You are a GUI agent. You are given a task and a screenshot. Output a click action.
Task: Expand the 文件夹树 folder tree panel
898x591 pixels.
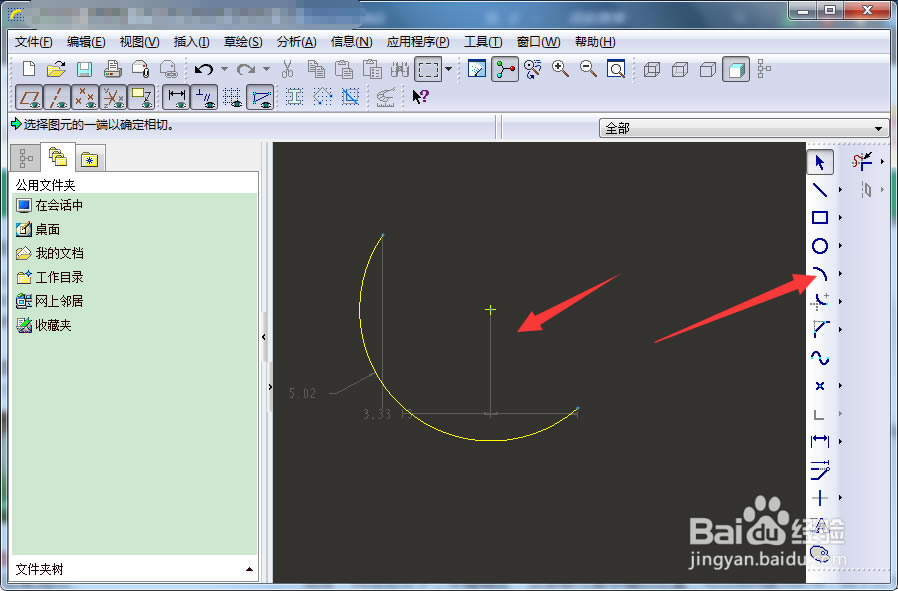point(249,569)
